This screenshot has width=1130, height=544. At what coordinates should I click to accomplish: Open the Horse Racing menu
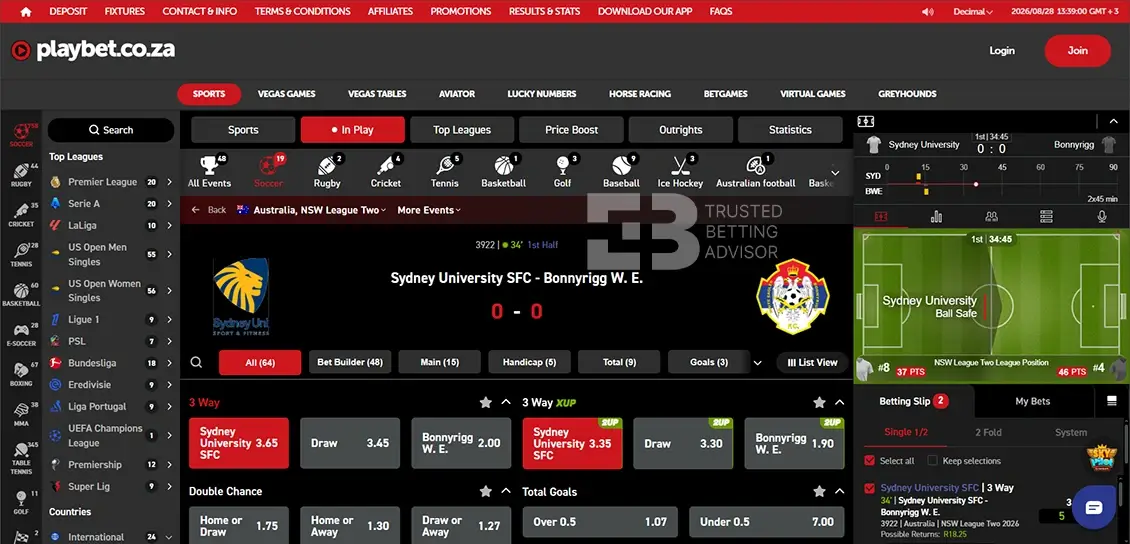coord(640,94)
